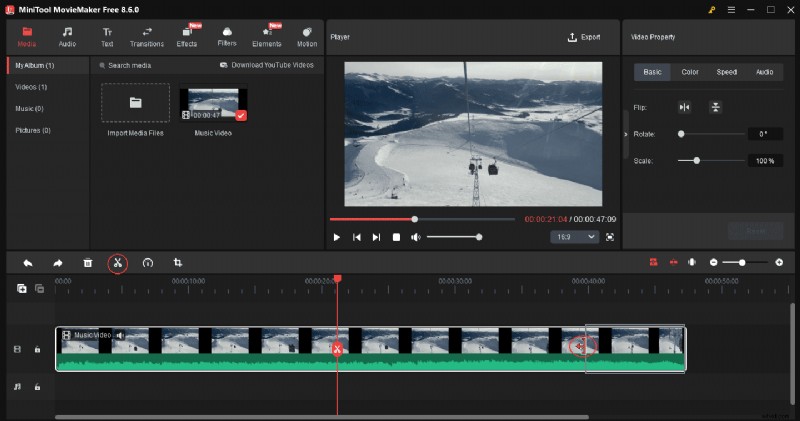Click the scissors icon on the playhead
Image resolution: width=800 pixels, height=421 pixels.
tap(337, 350)
